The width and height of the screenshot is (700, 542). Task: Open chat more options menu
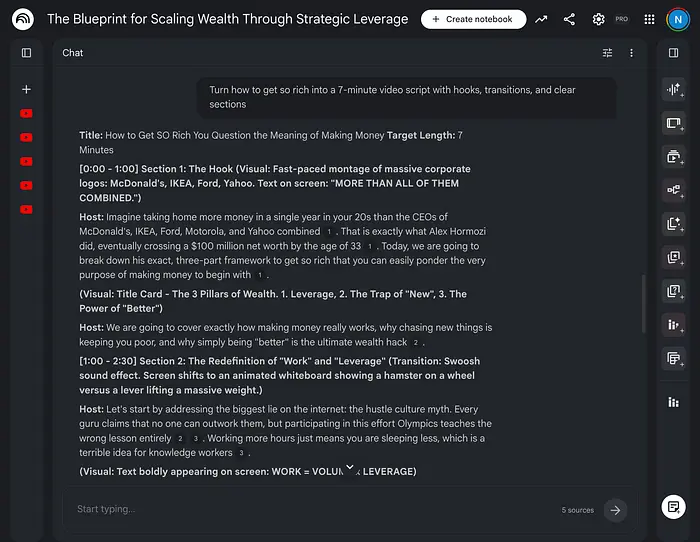pos(631,53)
